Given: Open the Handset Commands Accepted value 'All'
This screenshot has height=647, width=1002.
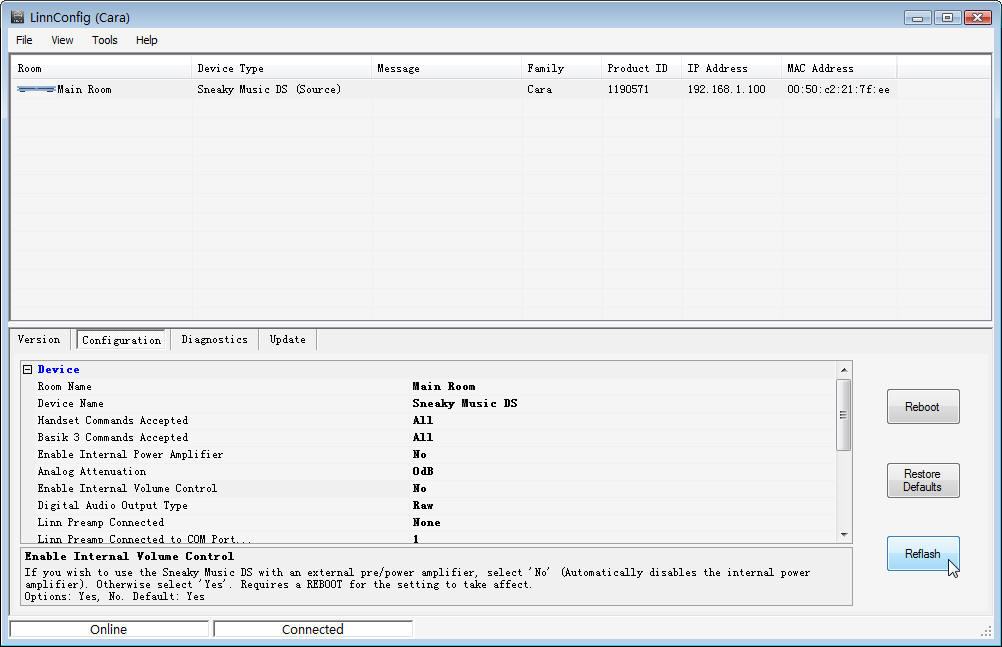Looking at the screenshot, I should point(422,421).
